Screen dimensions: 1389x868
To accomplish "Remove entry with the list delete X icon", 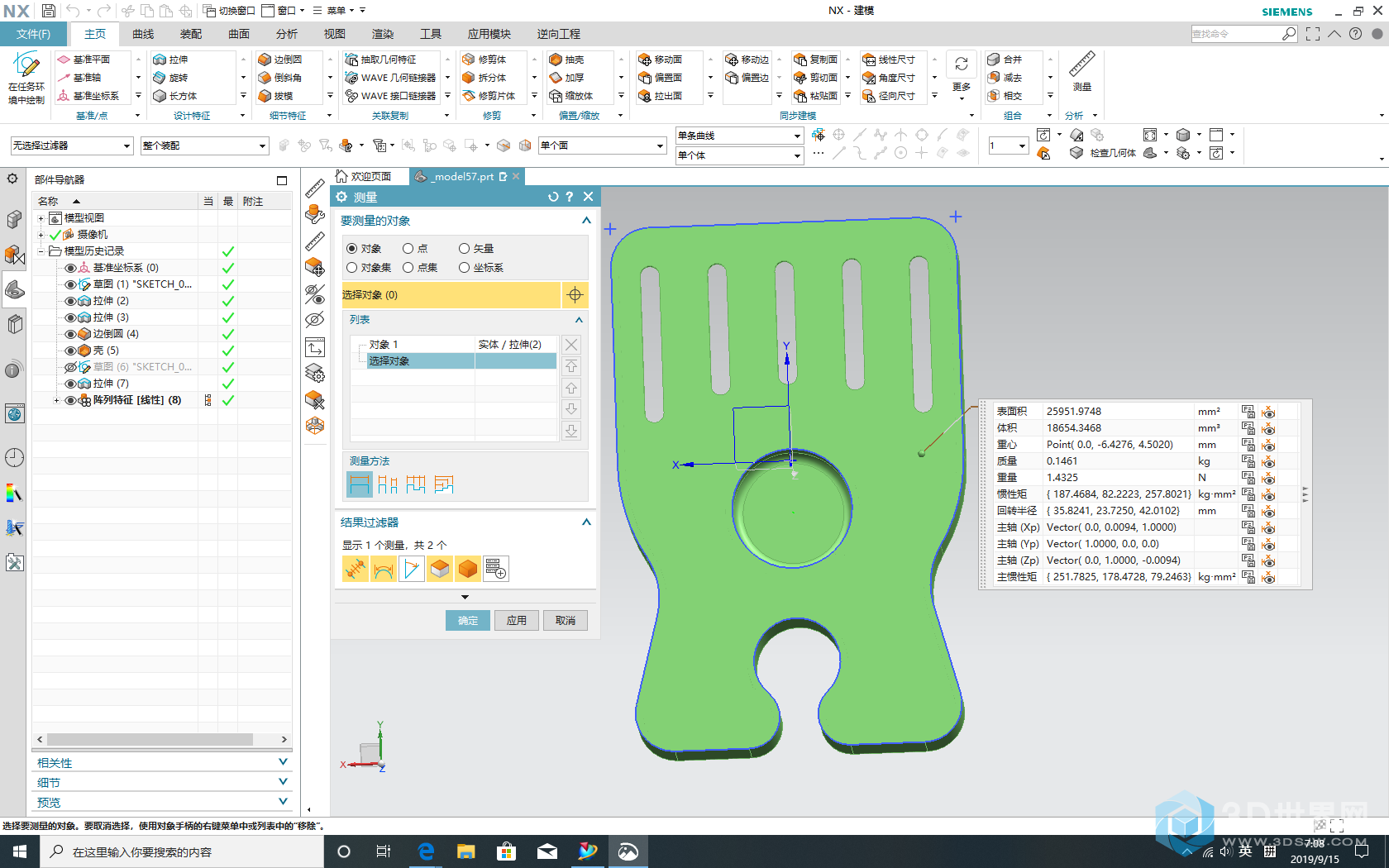I will (x=571, y=345).
